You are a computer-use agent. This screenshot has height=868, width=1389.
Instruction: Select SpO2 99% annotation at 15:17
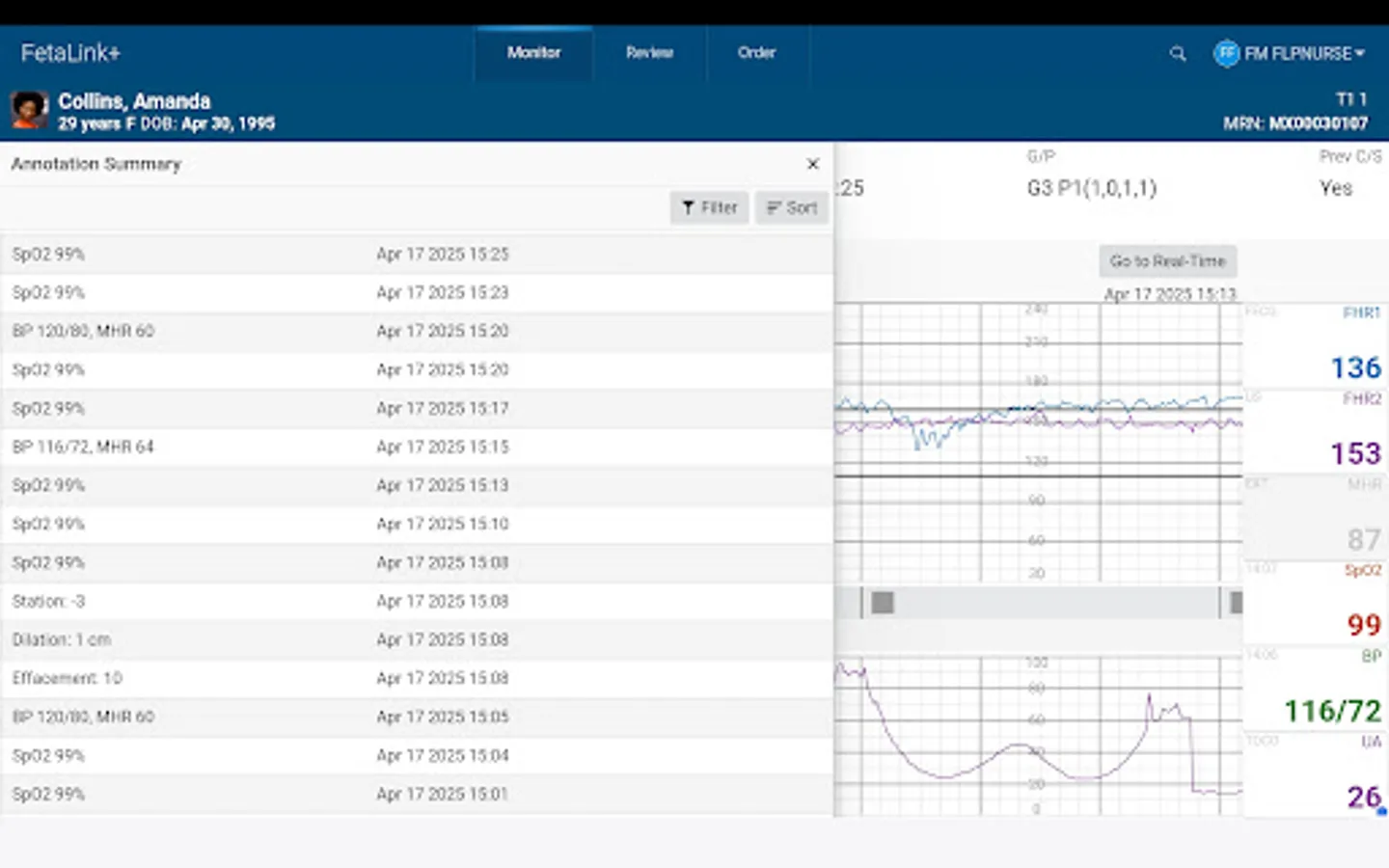417,409
